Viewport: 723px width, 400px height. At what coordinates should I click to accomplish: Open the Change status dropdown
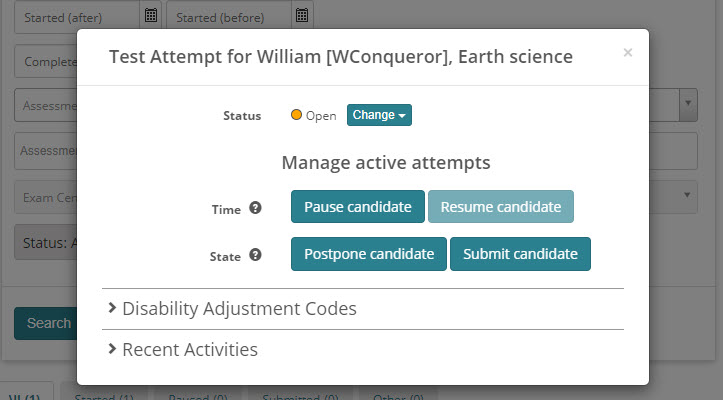[379, 115]
